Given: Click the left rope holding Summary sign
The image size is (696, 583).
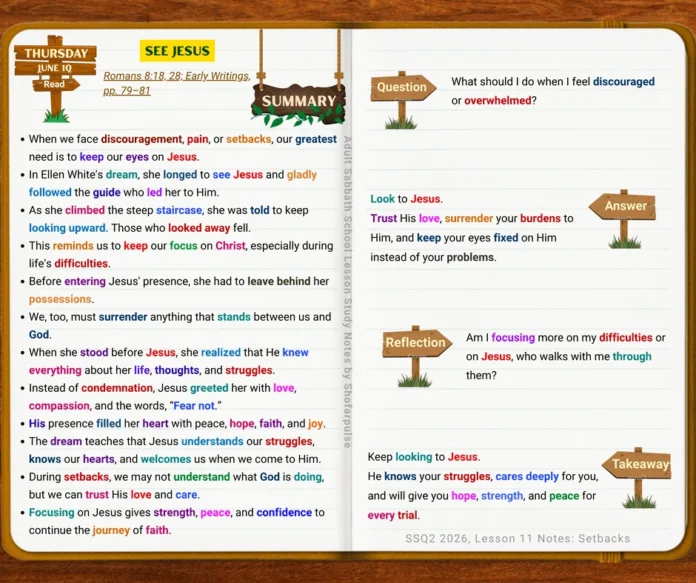Looking at the screenshot, I should pos(261,58).
